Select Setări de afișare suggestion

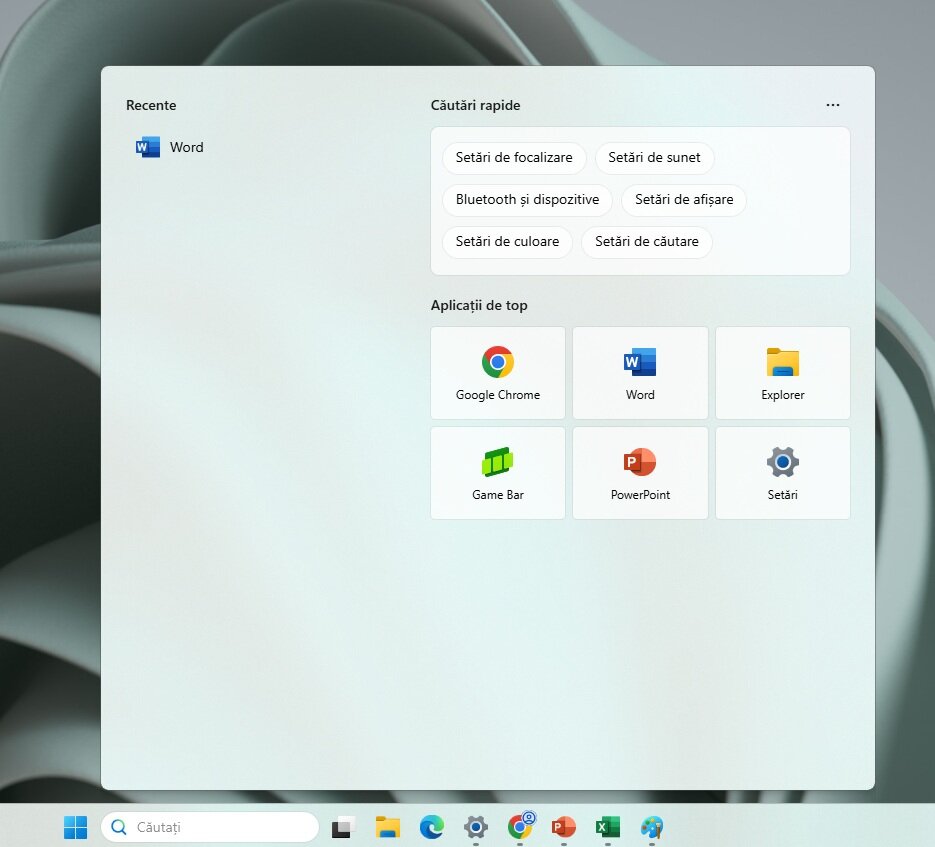[x=684, y=200]
